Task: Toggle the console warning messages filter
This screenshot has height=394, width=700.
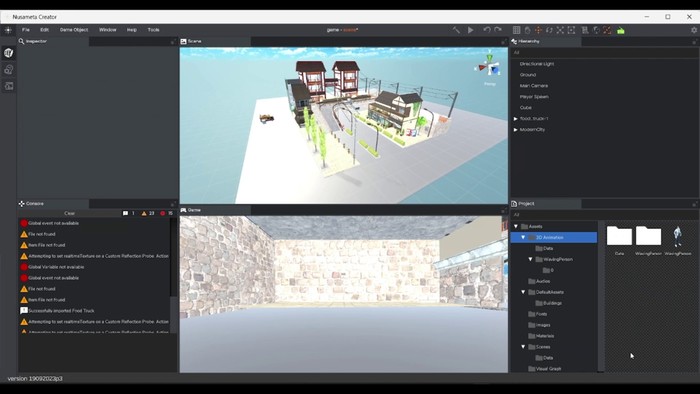Action: point(148,213)
